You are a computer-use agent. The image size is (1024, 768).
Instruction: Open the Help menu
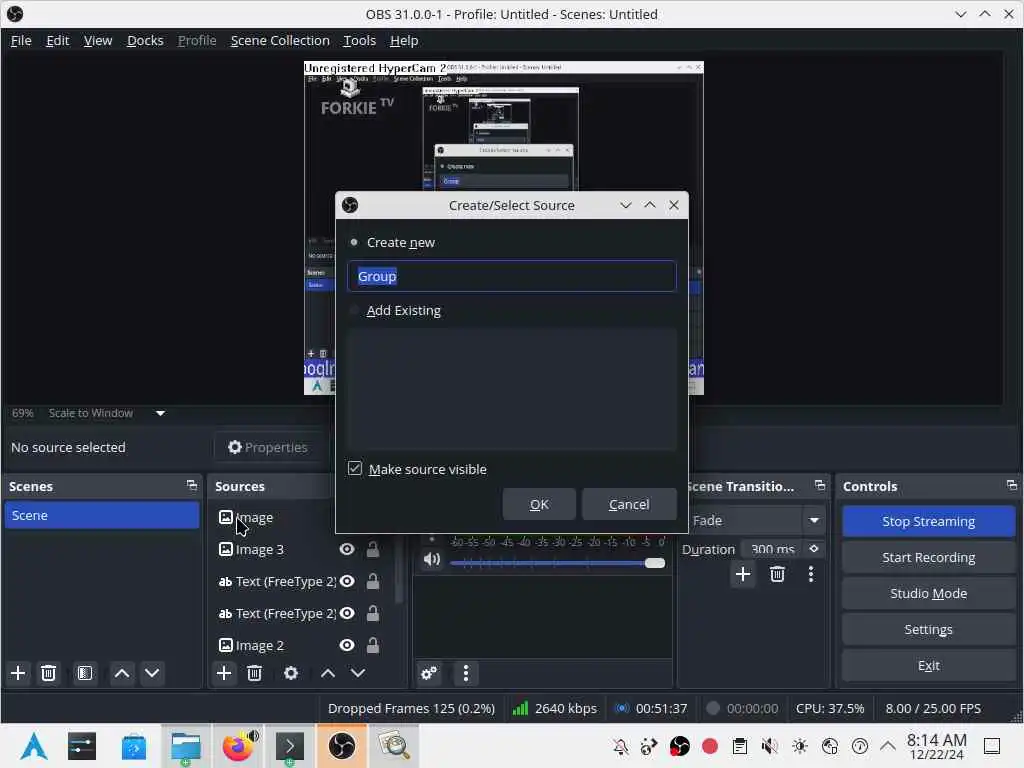click(x=404, y=40)
